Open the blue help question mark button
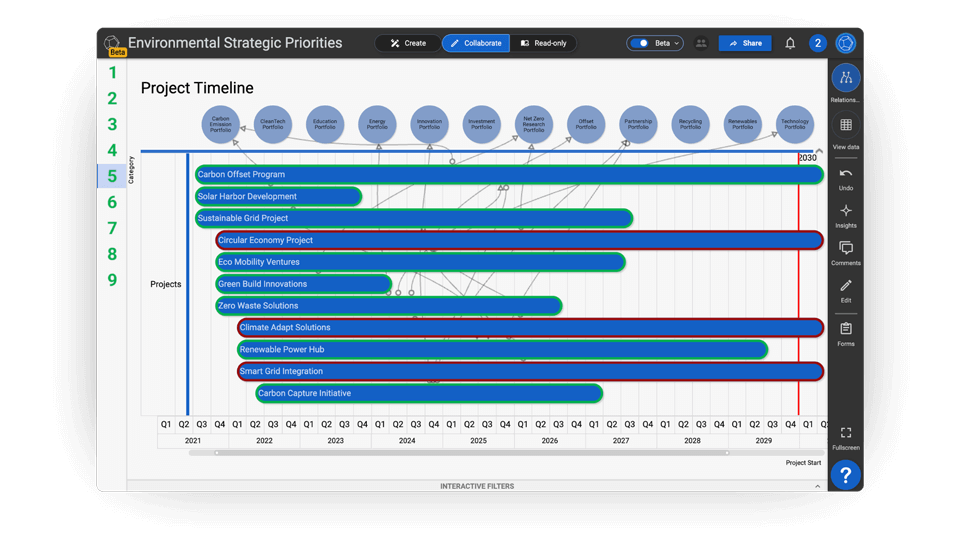Viewport: 960px width, 541px height. click(x=845, y=475)
